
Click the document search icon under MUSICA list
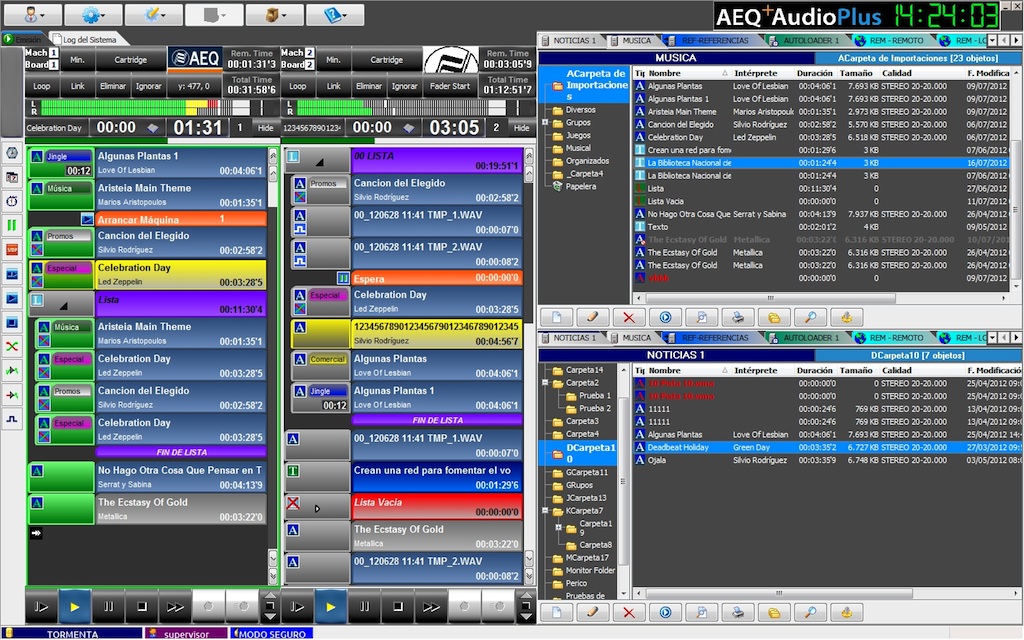701,317
